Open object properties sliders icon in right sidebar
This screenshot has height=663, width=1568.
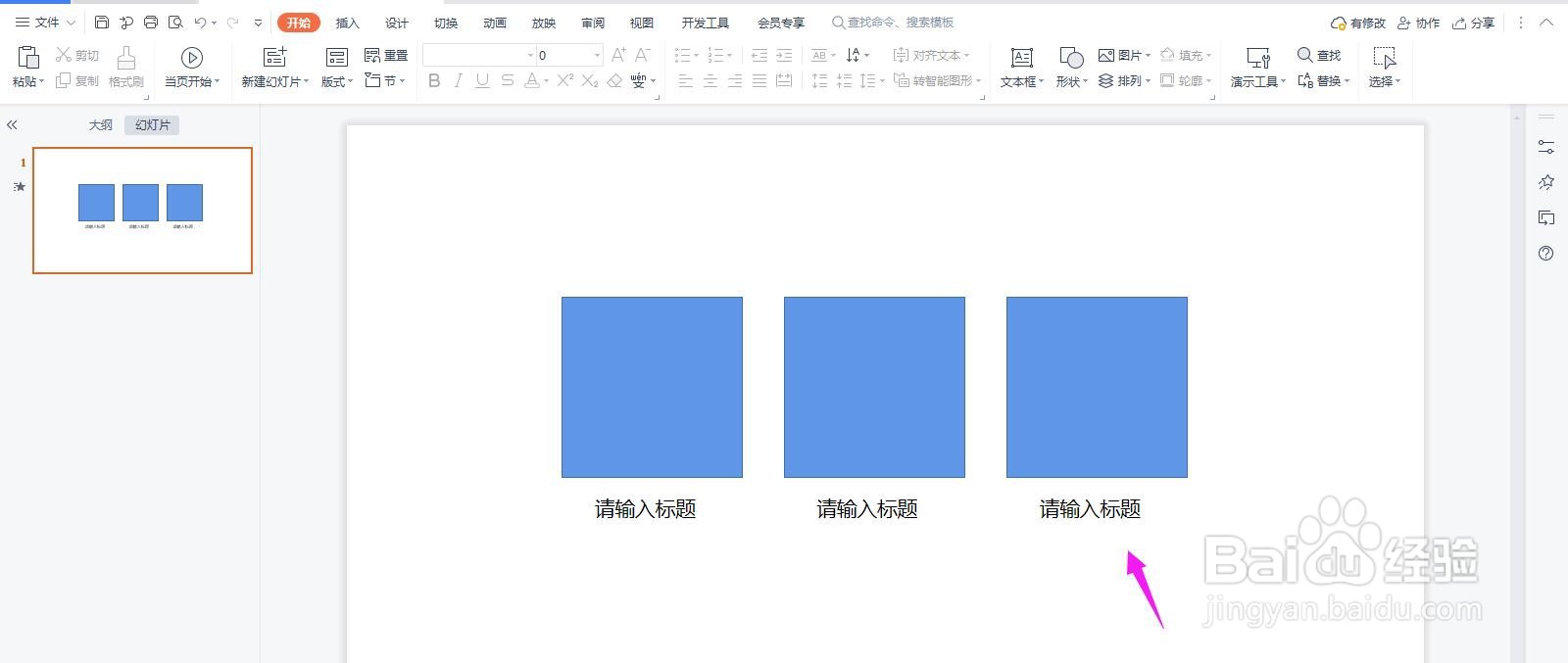tap(1546, 147)
